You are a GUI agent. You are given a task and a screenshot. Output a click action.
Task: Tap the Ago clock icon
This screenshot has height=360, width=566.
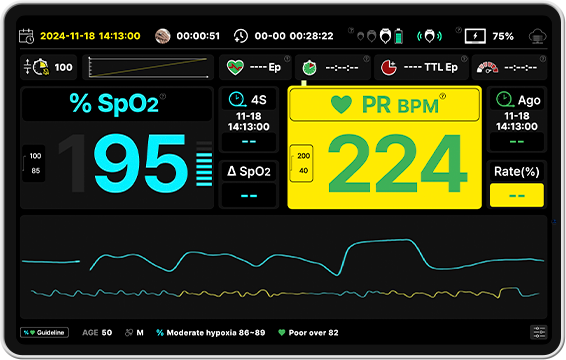click(x=504, y=99)
